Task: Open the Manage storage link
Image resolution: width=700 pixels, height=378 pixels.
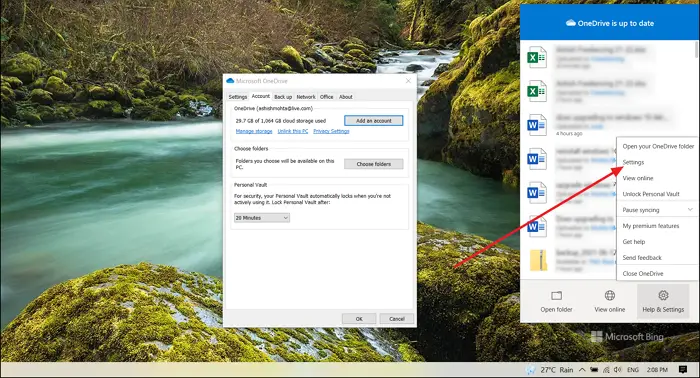Action: pos(254,131)
